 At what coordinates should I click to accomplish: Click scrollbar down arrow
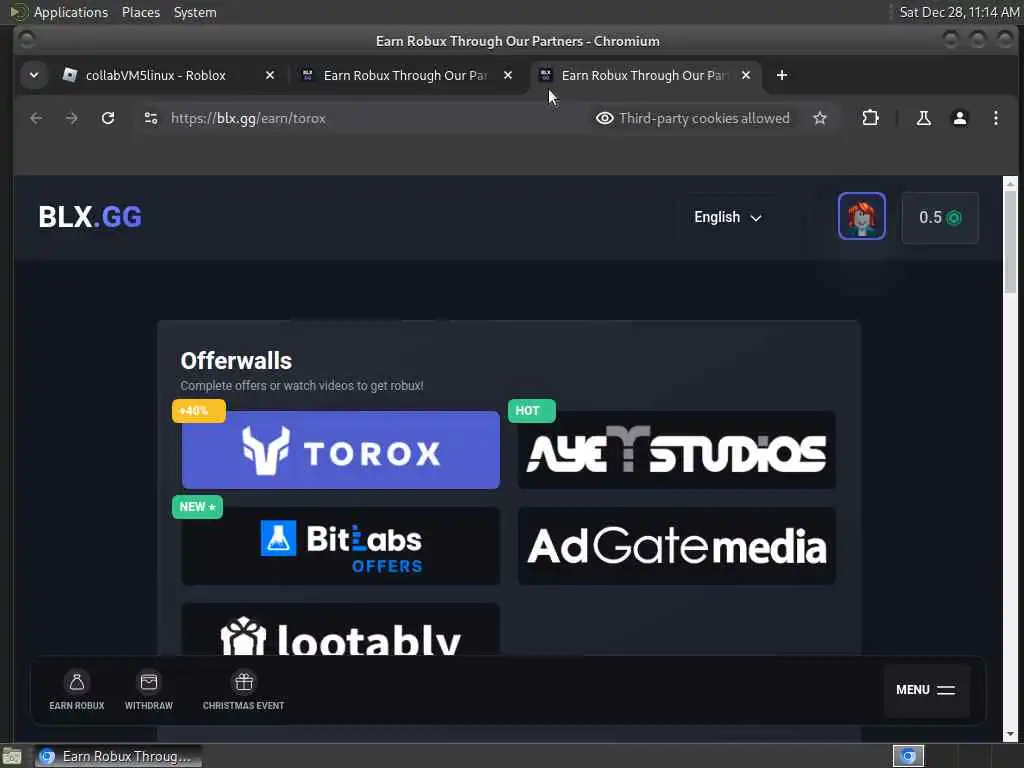[1010, 733]
